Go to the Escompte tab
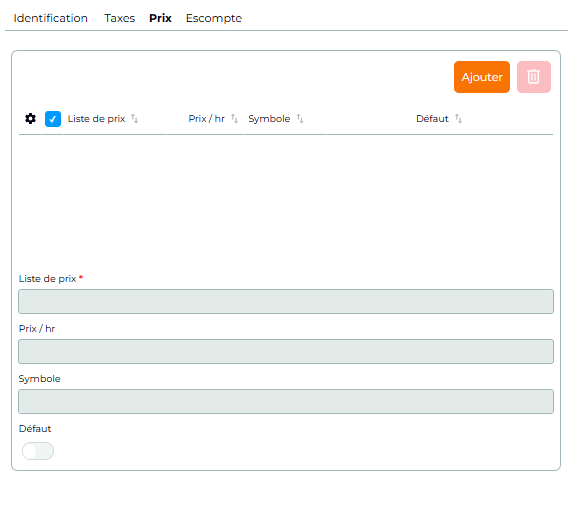 [x=214, y=18]
